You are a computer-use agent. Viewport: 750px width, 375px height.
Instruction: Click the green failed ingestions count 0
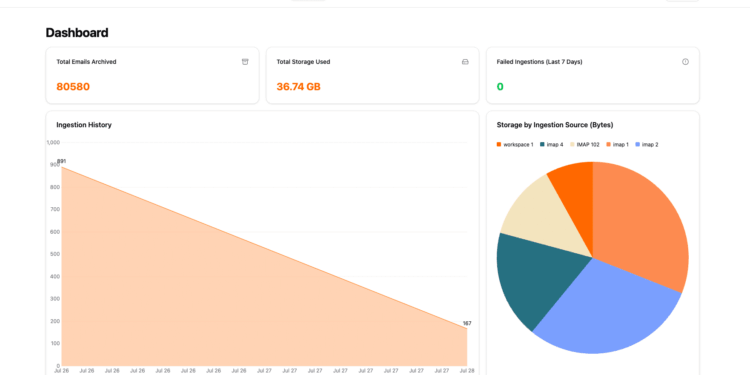500,87
